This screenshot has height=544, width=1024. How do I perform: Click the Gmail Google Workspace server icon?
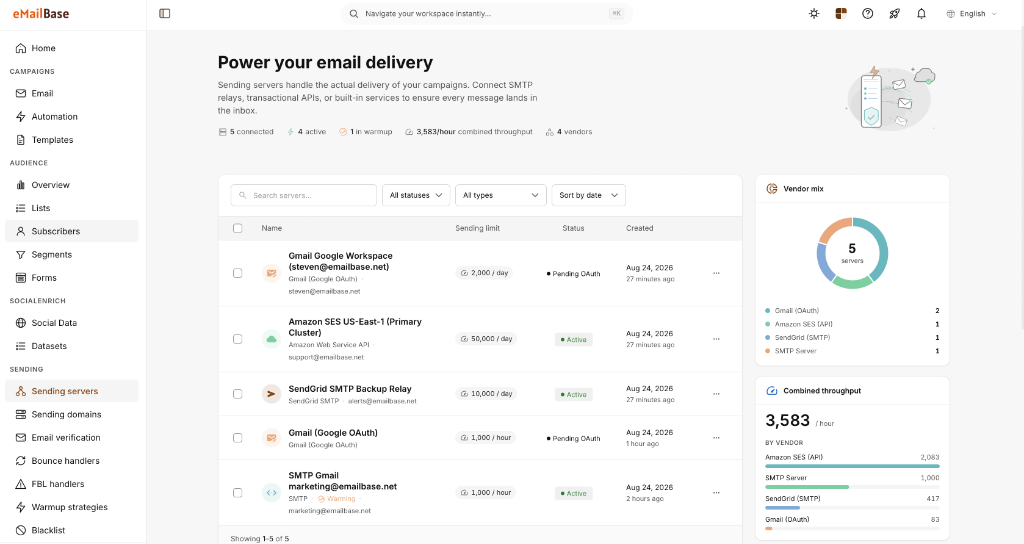coord(271,273)
